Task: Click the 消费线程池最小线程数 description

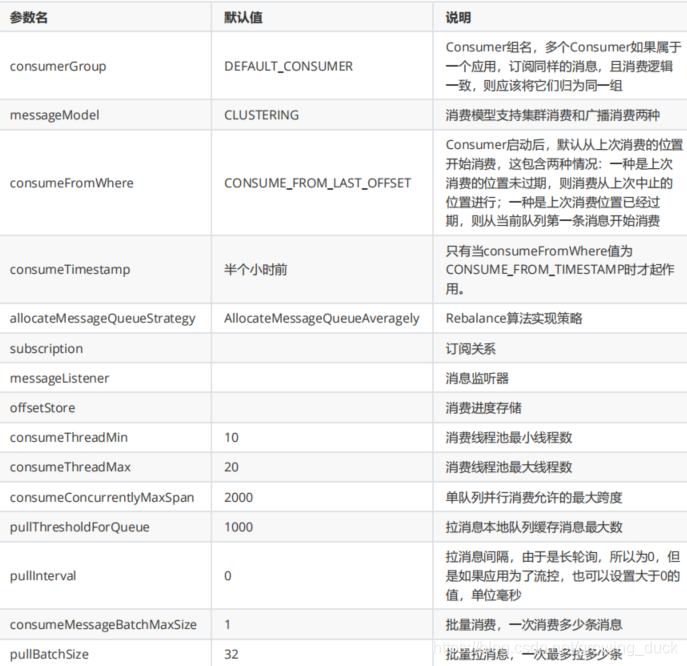Action: [x=509, y=437]
